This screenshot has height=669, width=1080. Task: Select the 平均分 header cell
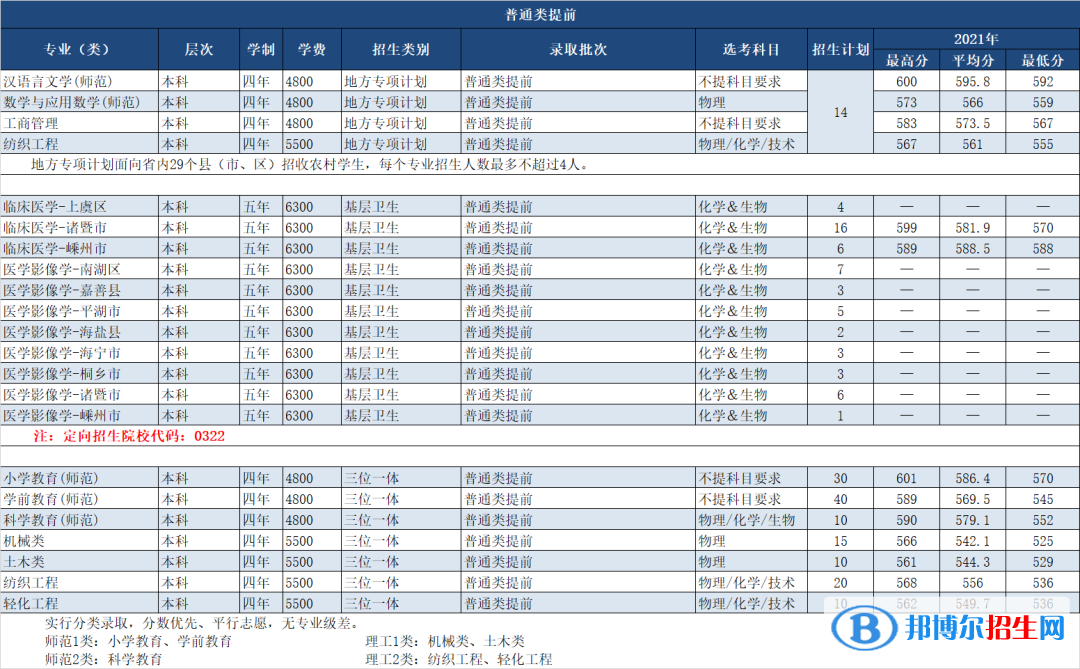coord(973,61)
